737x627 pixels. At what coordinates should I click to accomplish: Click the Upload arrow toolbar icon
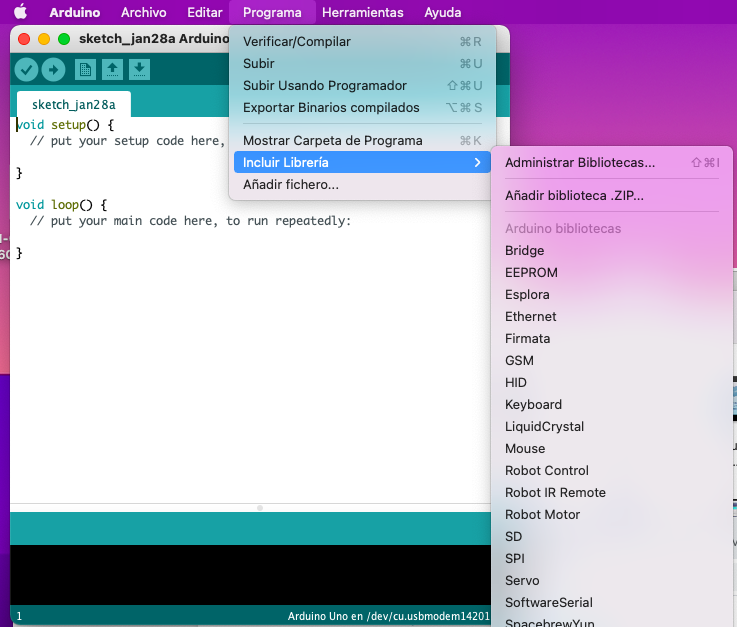point(53,70)
